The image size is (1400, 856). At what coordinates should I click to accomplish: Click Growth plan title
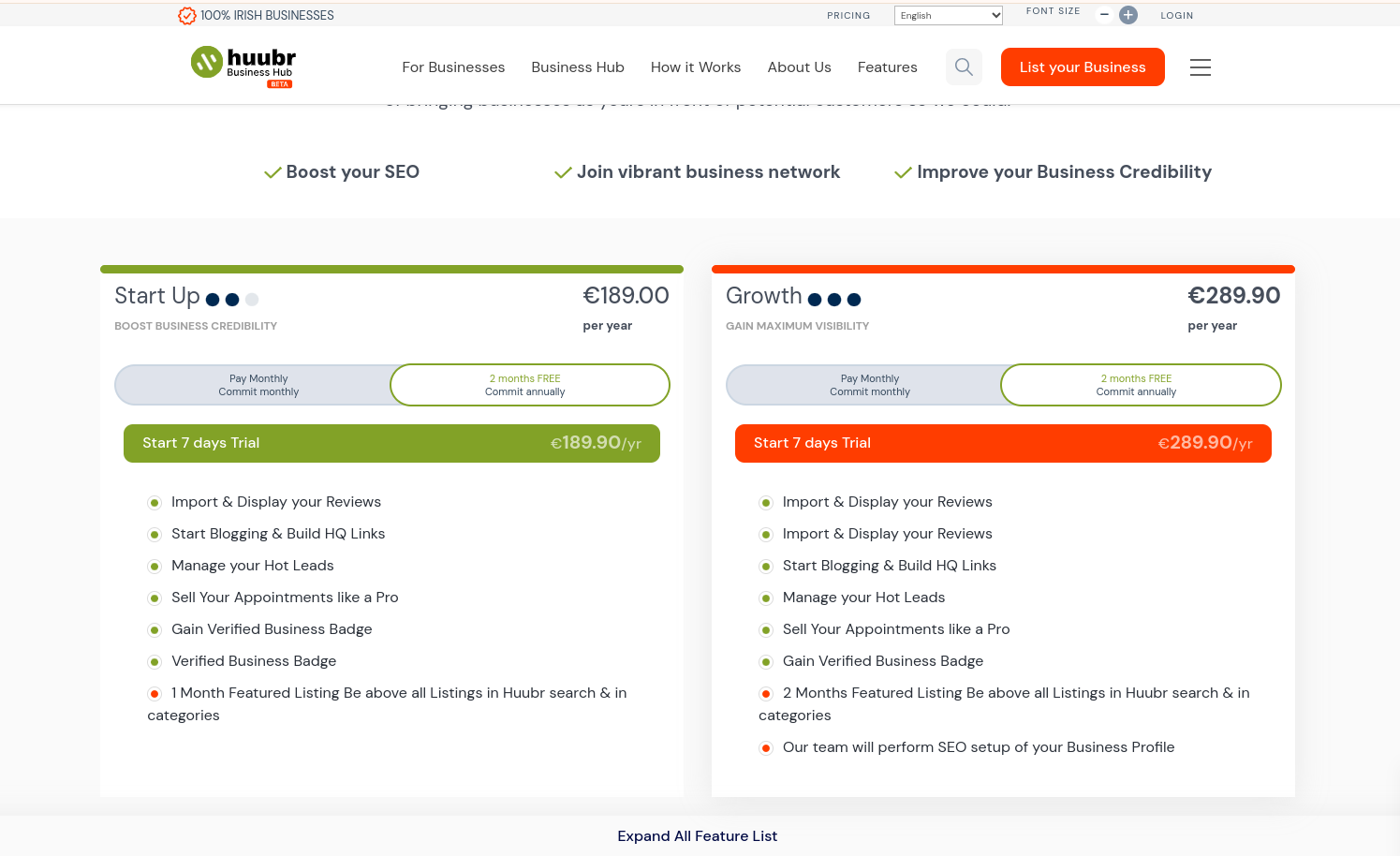pyautogui.click(x=764, y=296)
